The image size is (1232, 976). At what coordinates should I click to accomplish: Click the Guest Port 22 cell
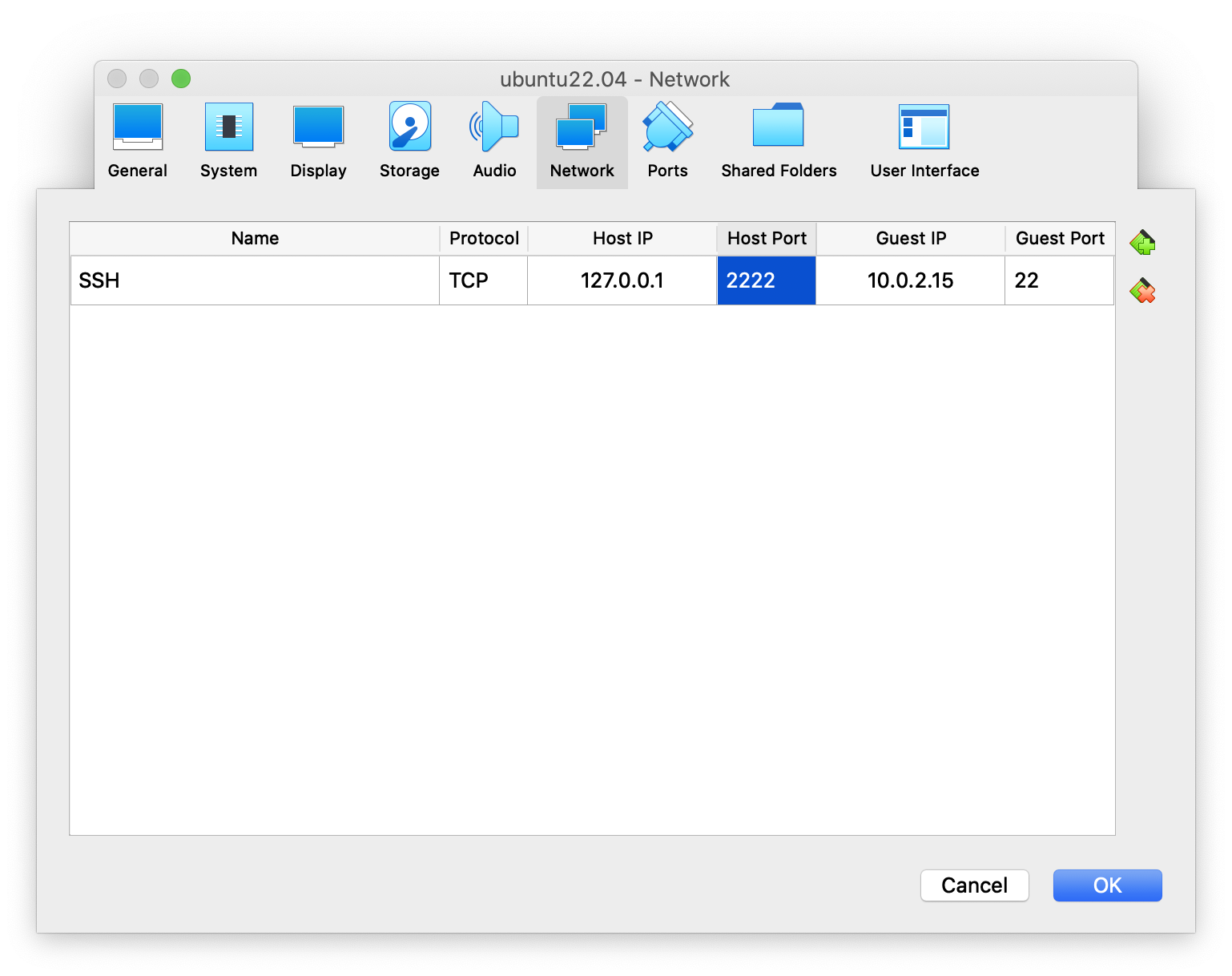click(x=1058, y=280)
